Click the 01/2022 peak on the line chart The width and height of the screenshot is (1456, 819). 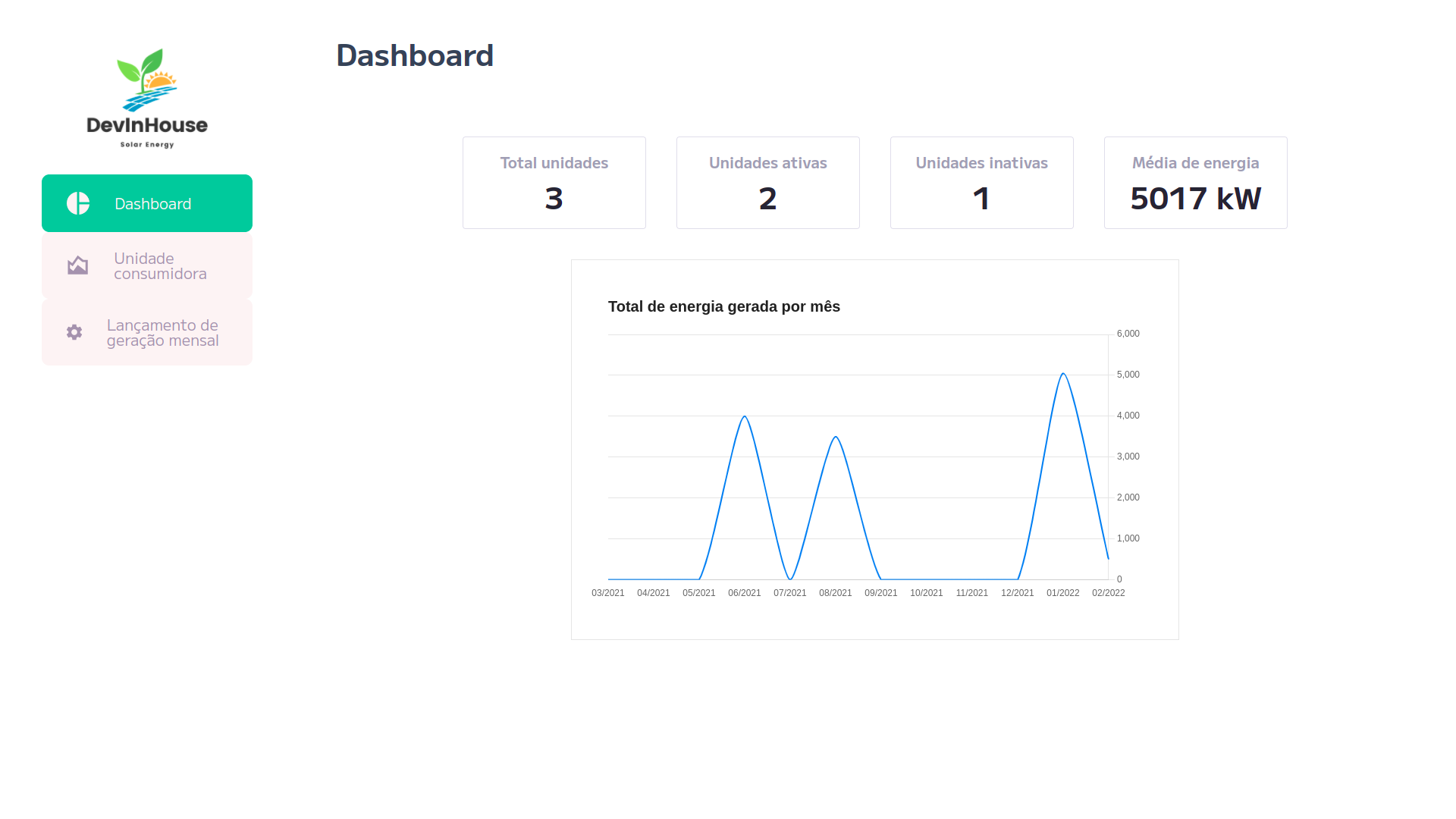click(1063, 373)
